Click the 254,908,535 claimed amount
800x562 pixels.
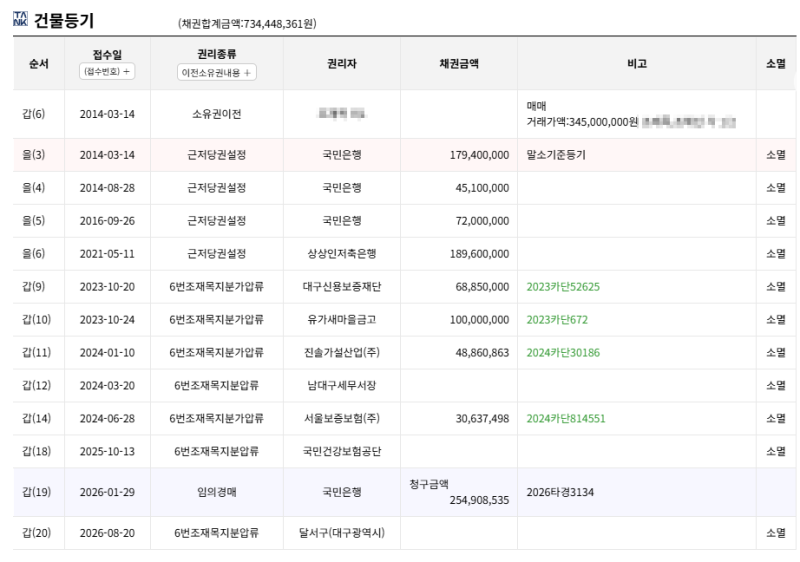[x=479, y=500]
